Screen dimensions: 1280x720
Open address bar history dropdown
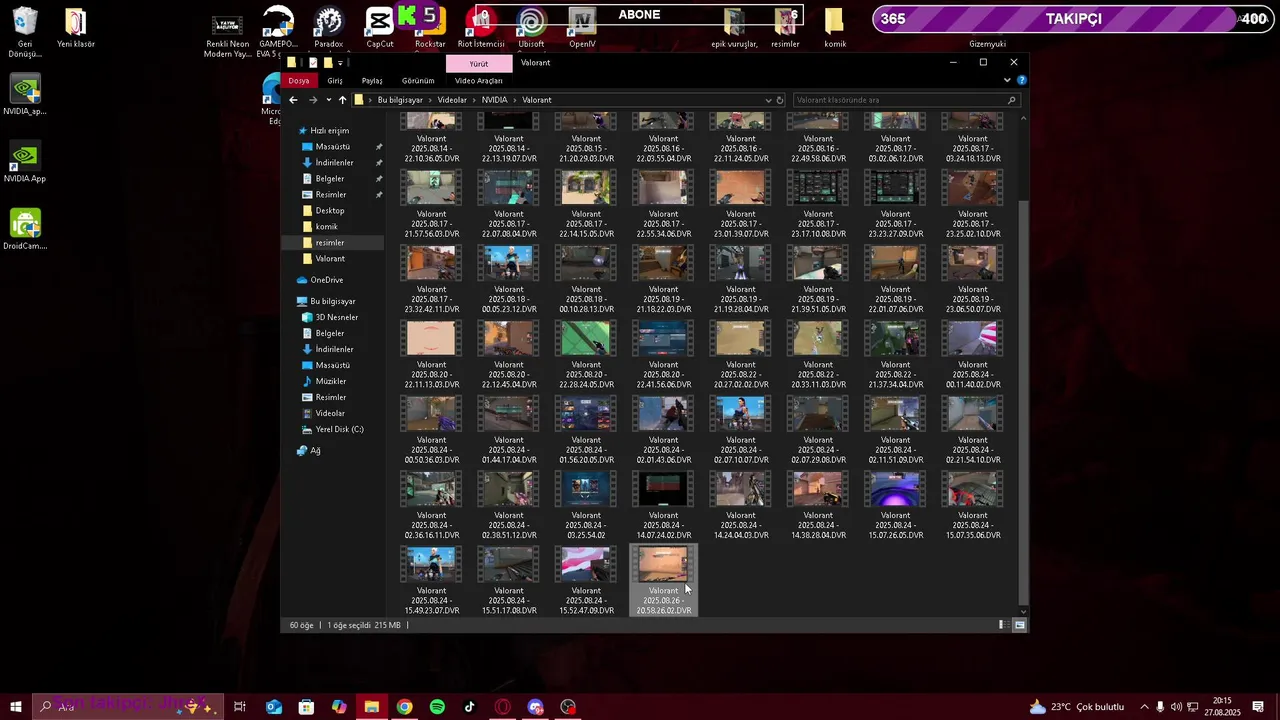(x=768, y=100)
